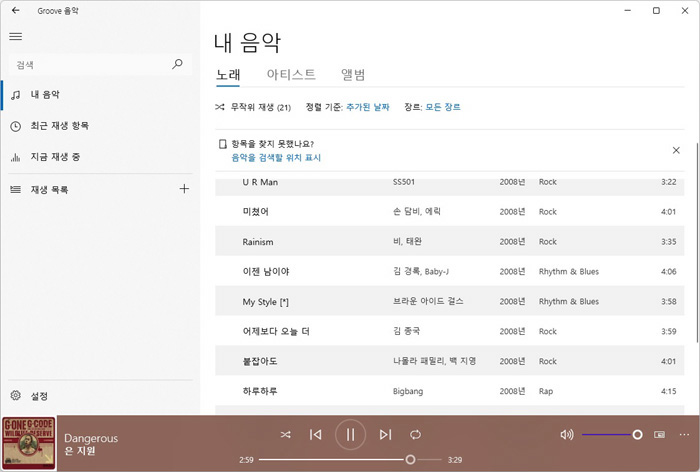Toggle repeat mode

pos(416,434)
